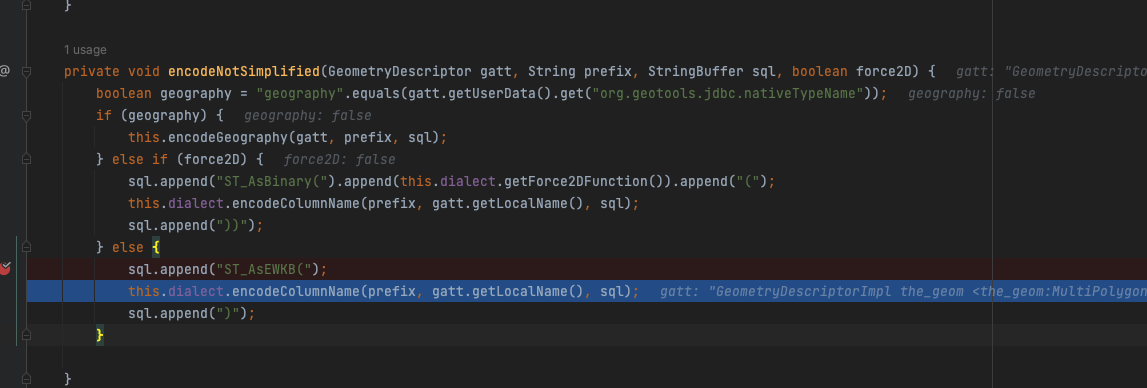
Task: Click the encodeNotSimplified method name
Action: 244,72
